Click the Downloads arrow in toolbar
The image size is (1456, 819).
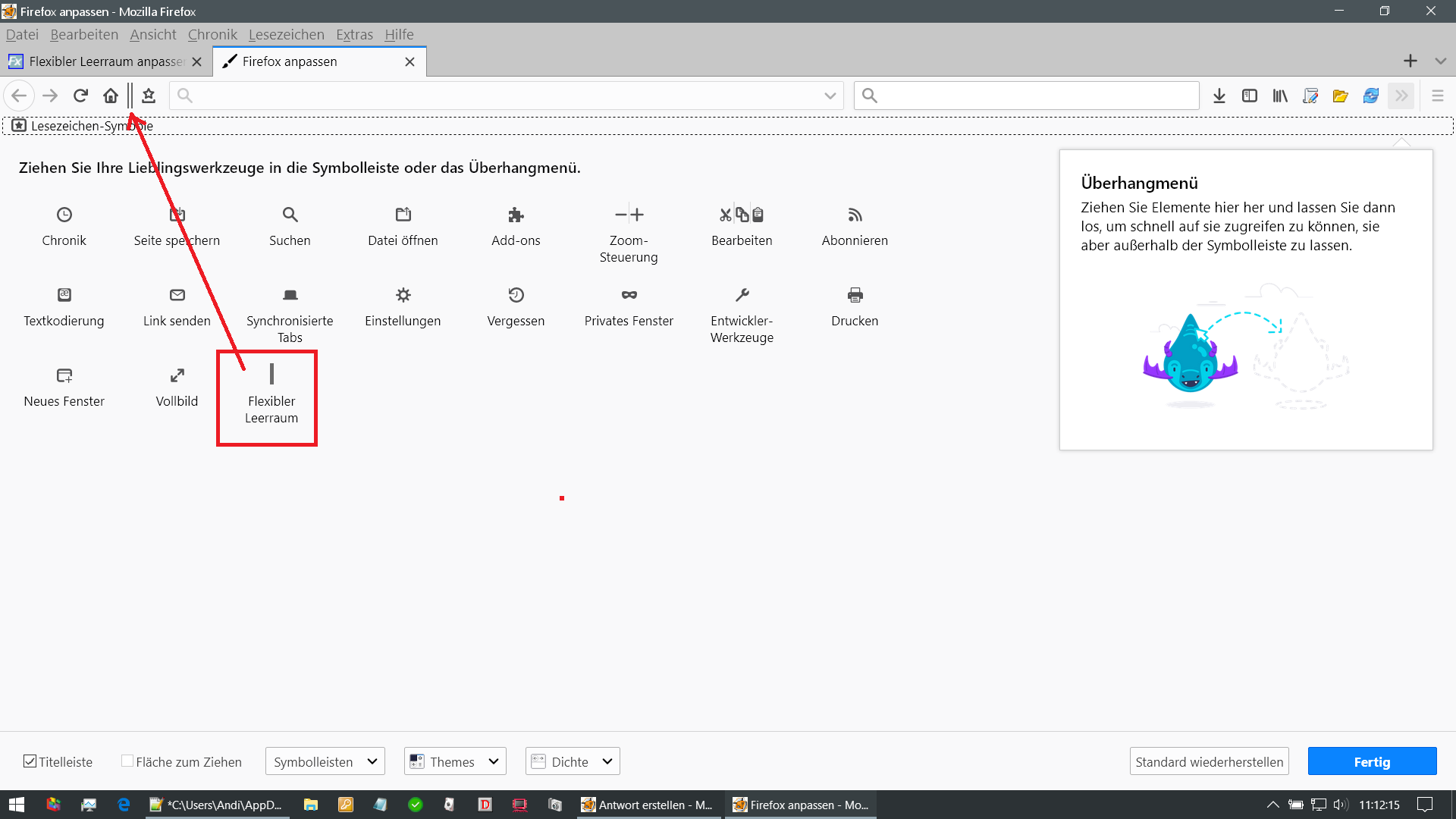click(x=1219, y=96)
